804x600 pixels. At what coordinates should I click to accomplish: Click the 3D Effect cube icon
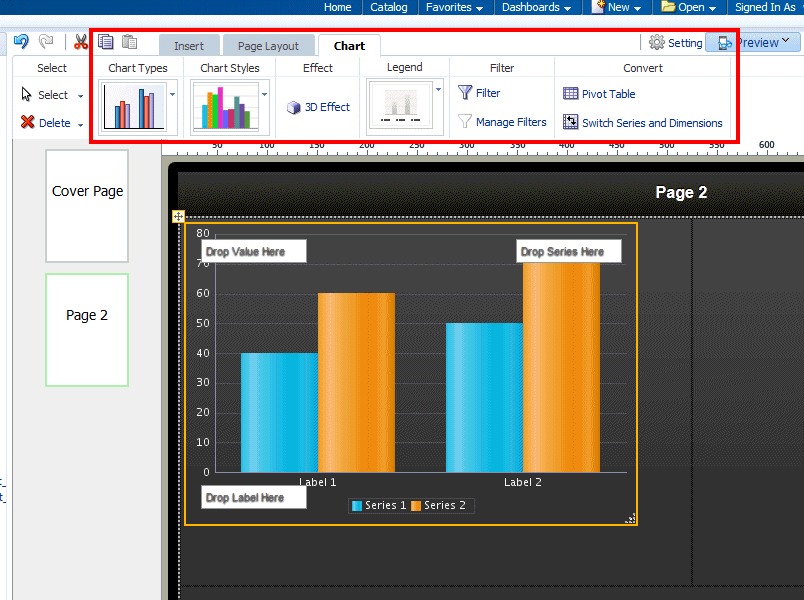click(293, 107)
